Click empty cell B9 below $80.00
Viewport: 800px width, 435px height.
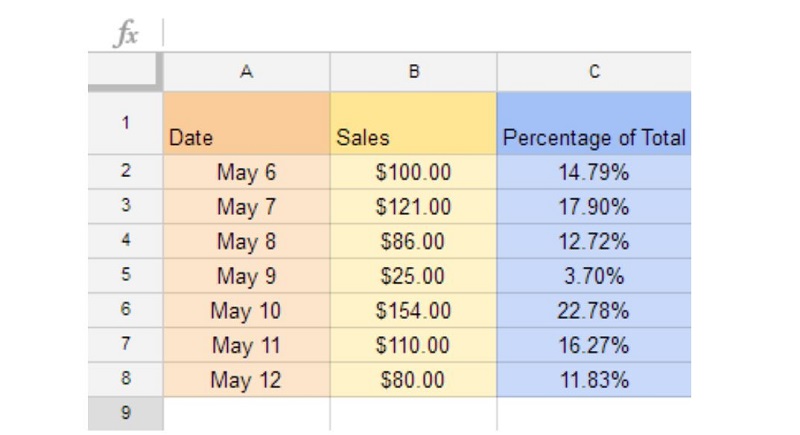point(413,414)
